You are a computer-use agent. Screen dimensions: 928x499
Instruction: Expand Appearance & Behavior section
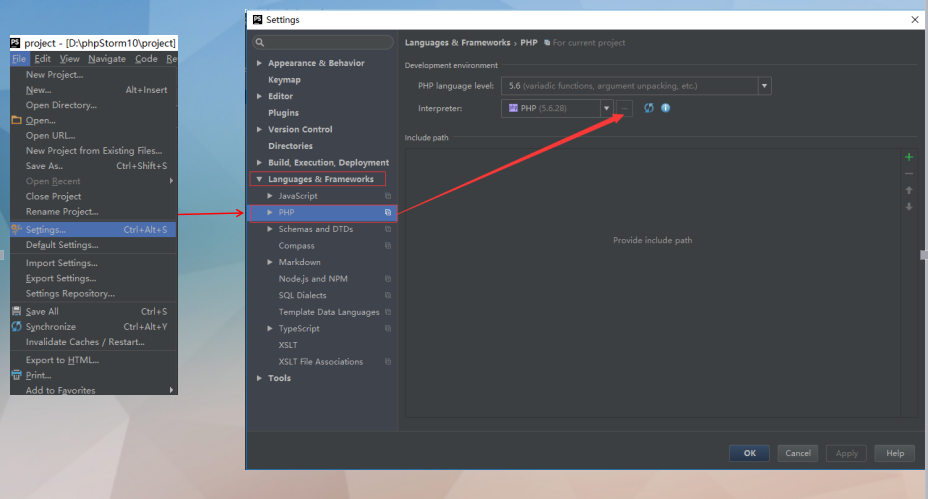[259, 63]
